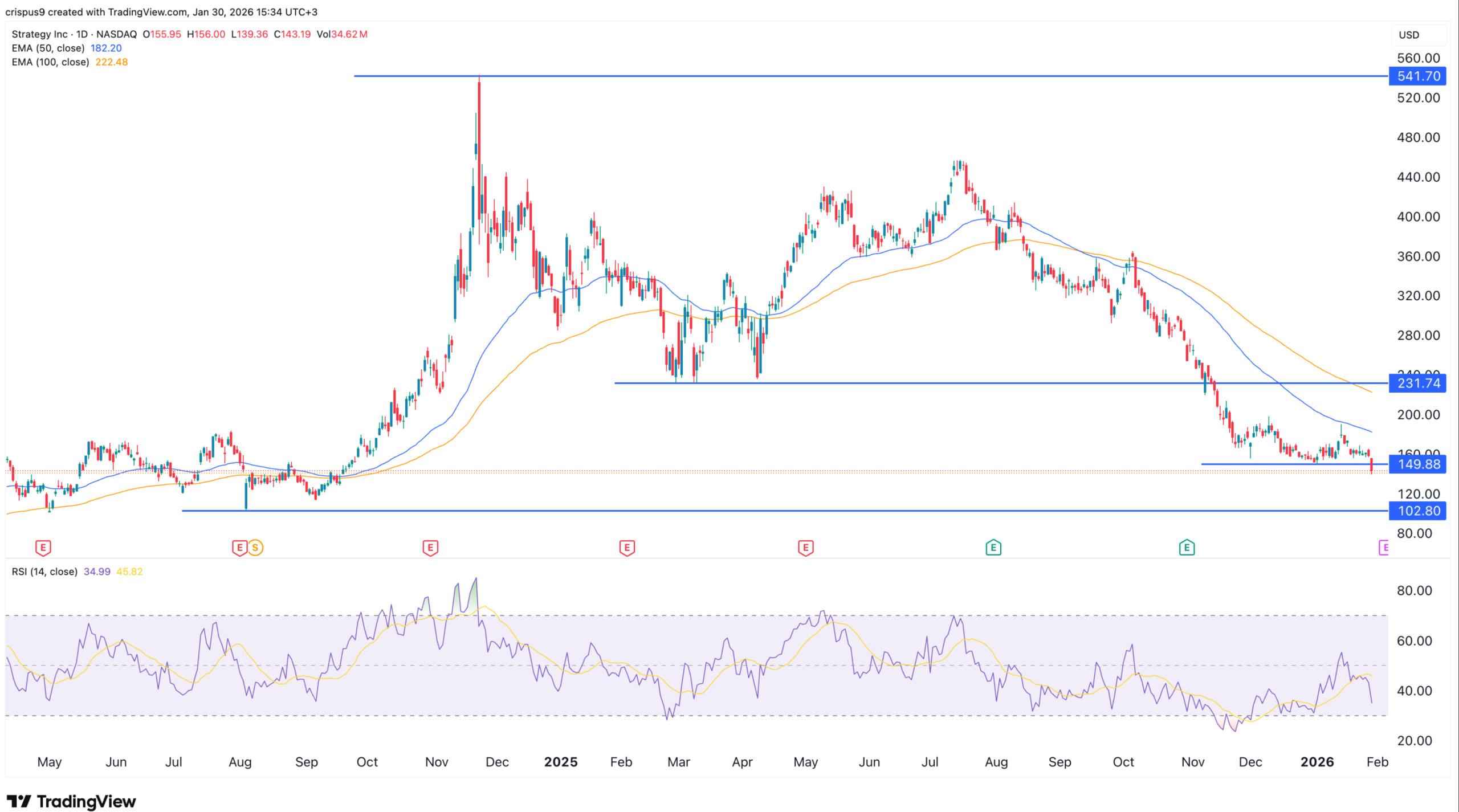Click the 2025 year label on time axis
The height and width of the screenshot is (812, 1459).
[561, 762]
